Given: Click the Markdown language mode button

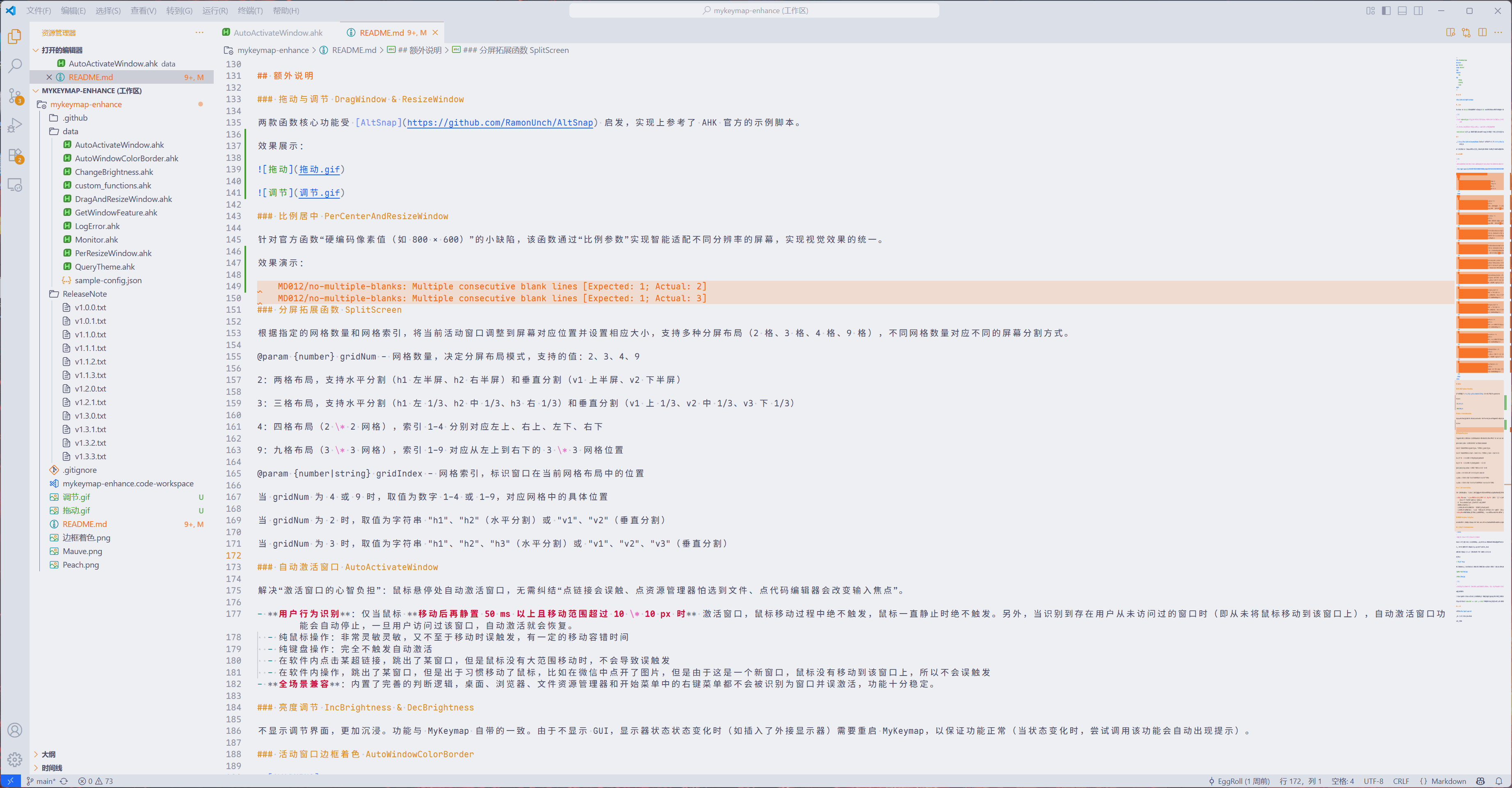Looking at the screenshot, I should click(1448, 781).
